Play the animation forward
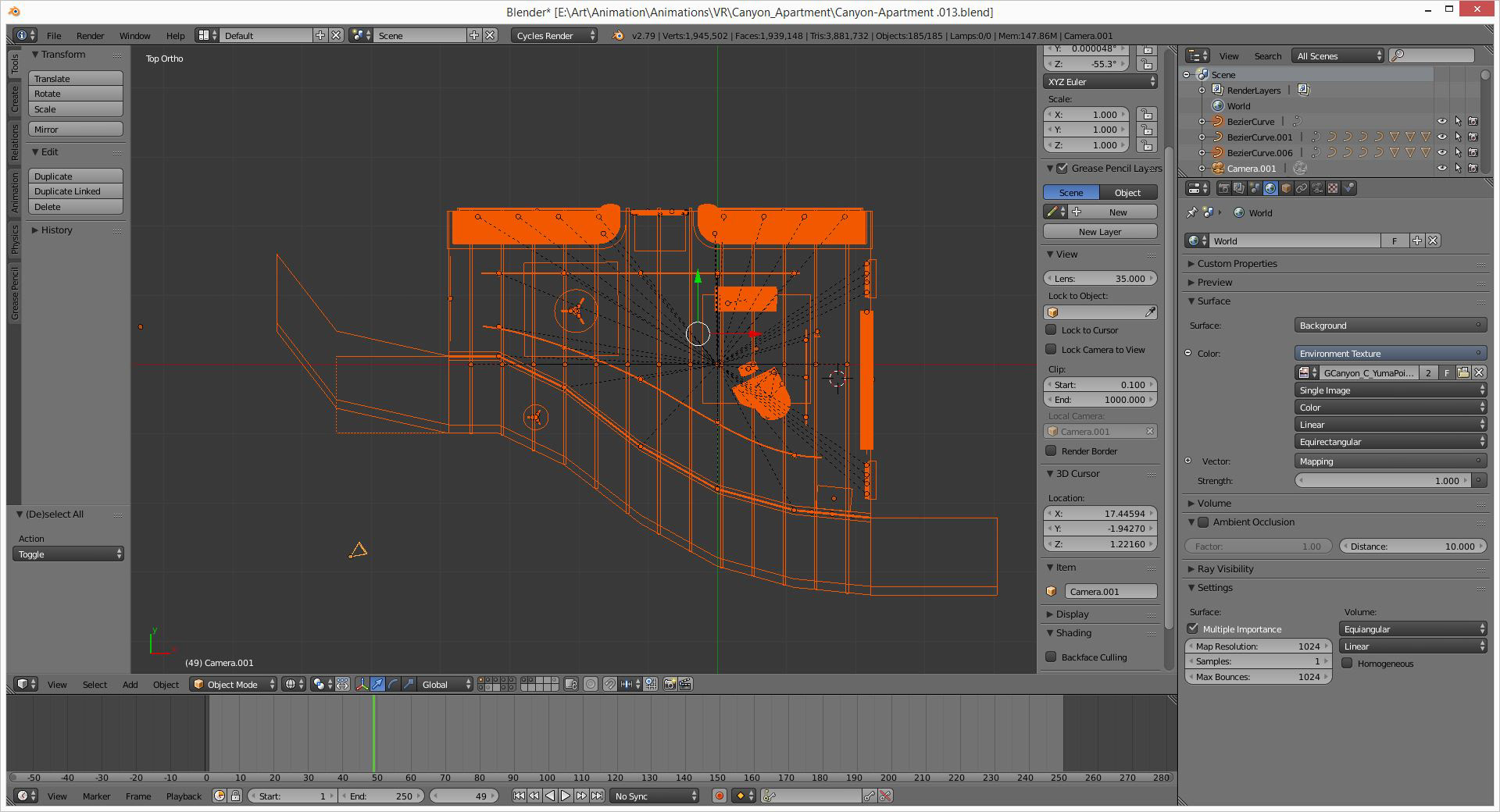This screenshot has height=812, width=1500. (x=566, y=796)
